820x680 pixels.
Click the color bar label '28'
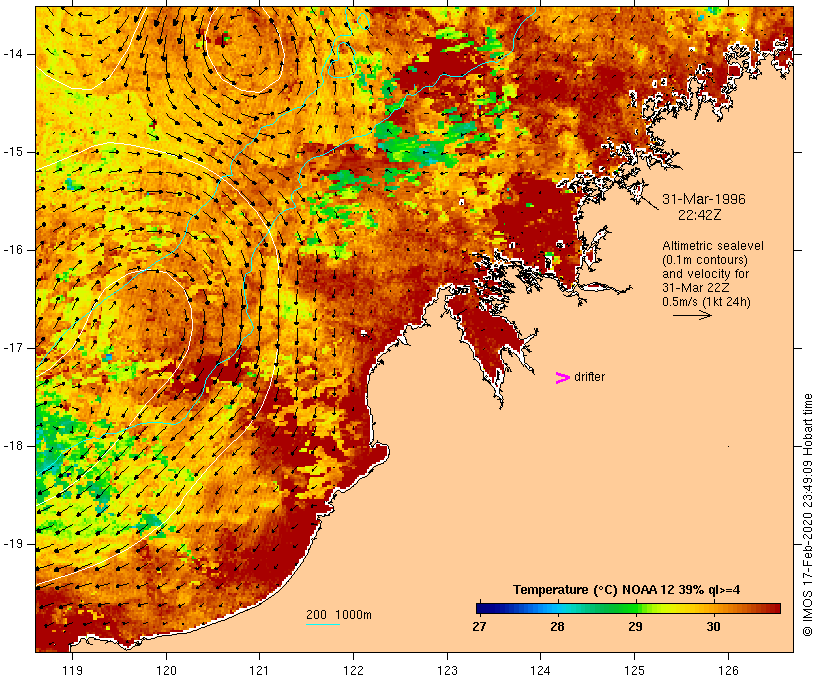[x=557, y=626]
